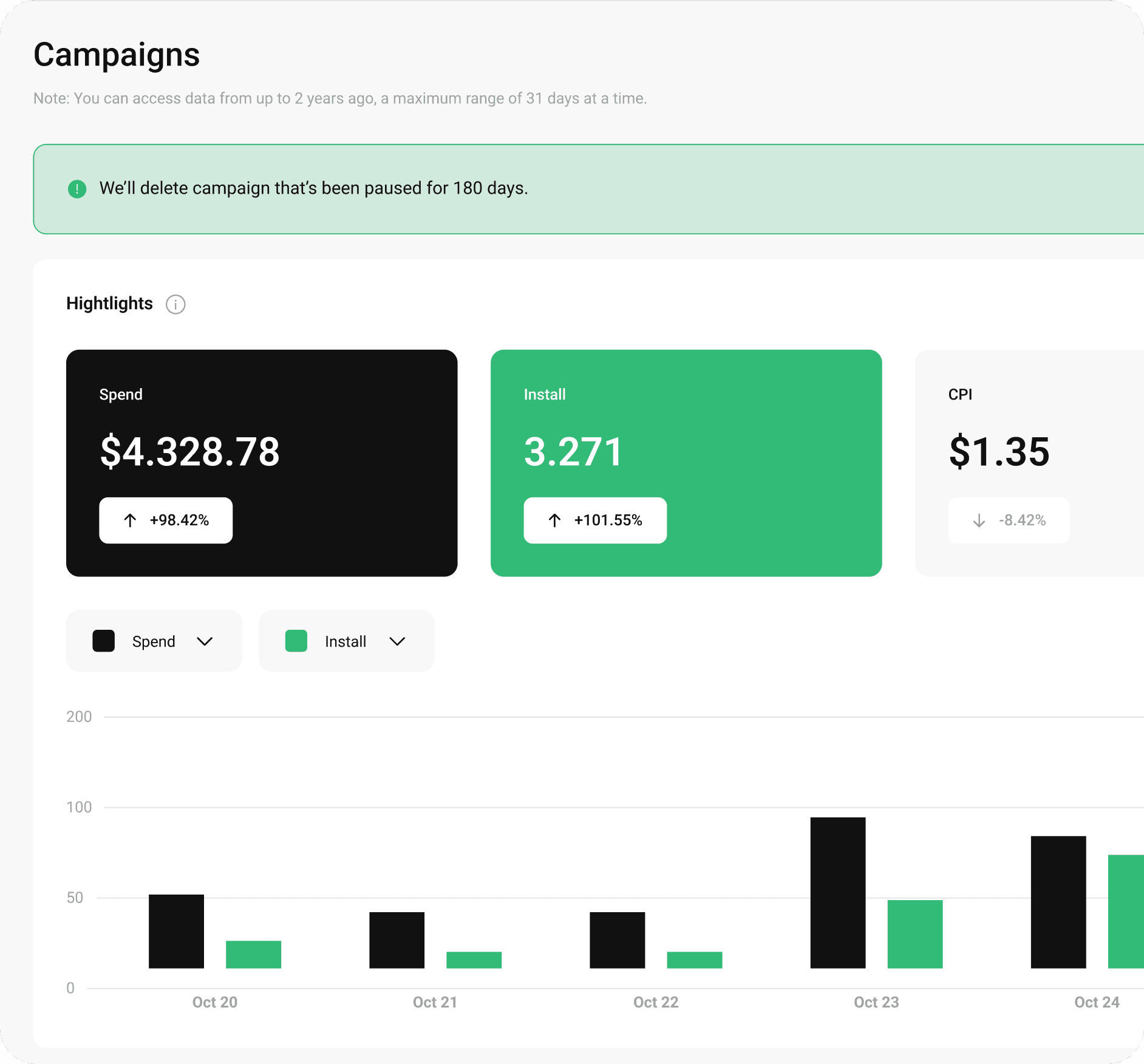Screen dimensions: 1144x1064
Task: Click the Install dropdown chevron
Action: 397,641
